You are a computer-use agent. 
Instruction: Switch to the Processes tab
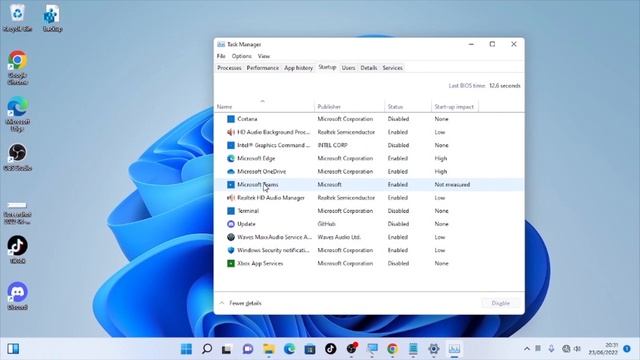point(229,68)
